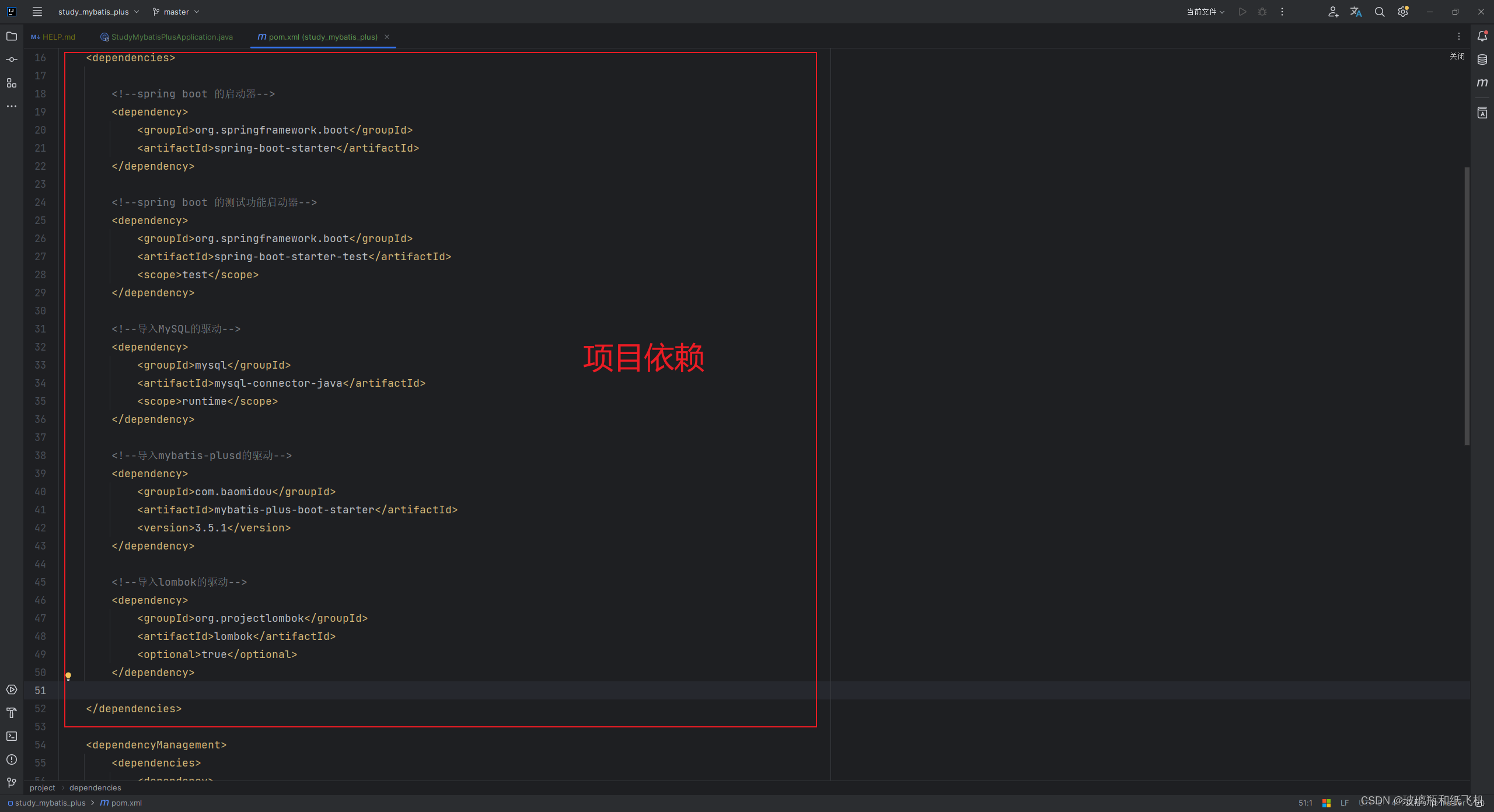This screenshot has height=812, width=1494.
Task: Click the LF line separator indicator
Action: point(1345,803)
